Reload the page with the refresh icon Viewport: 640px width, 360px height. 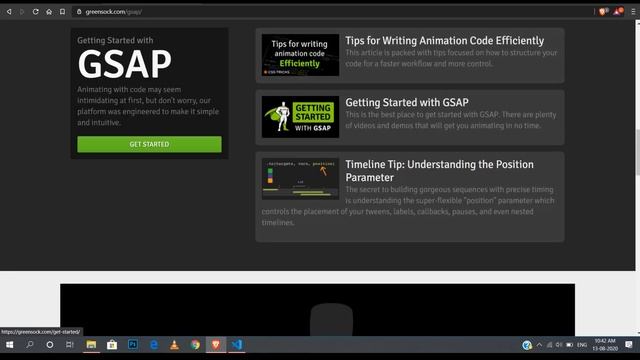coord(36,12)
